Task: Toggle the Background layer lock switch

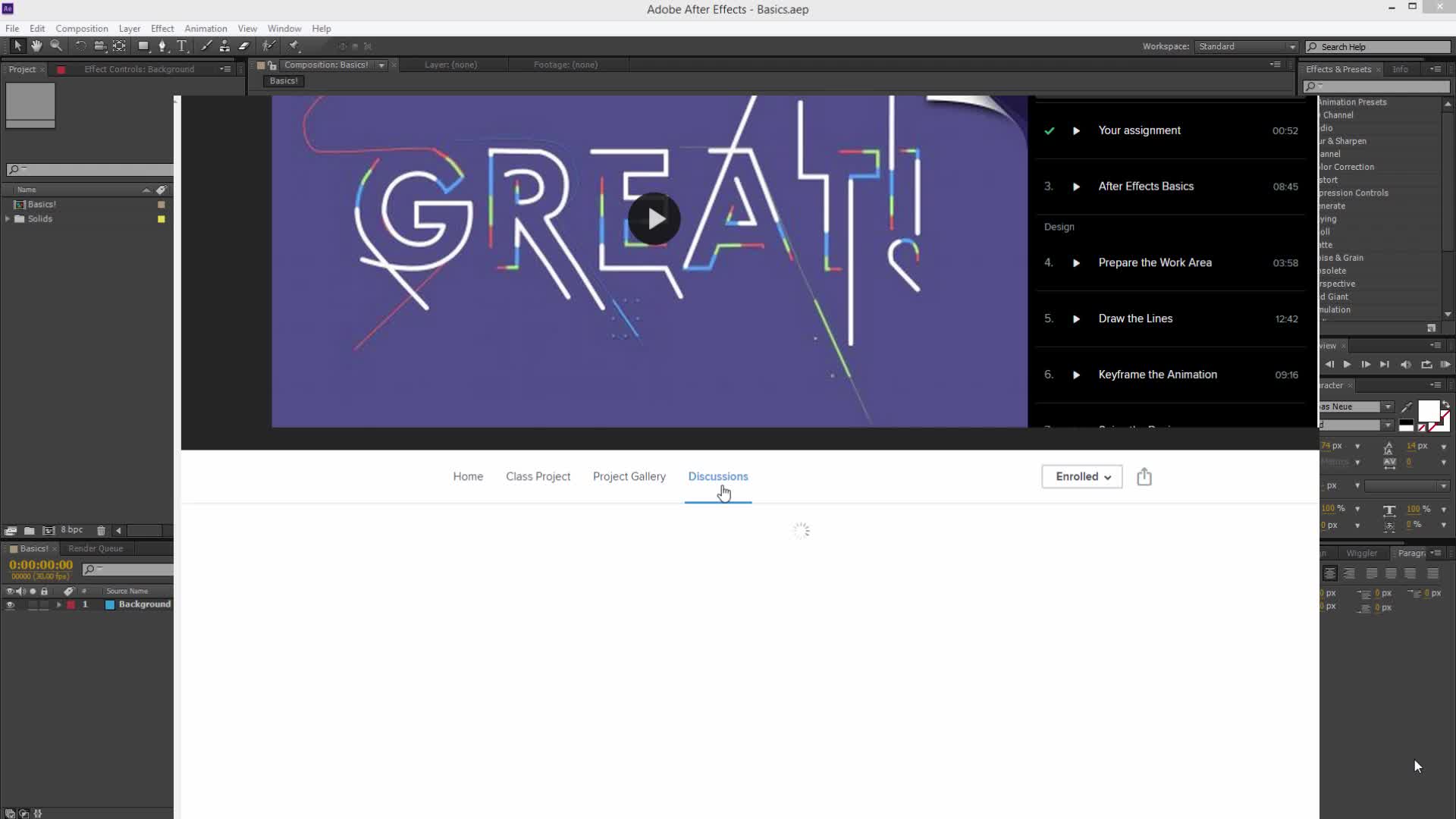Action: tap(44, 605)
